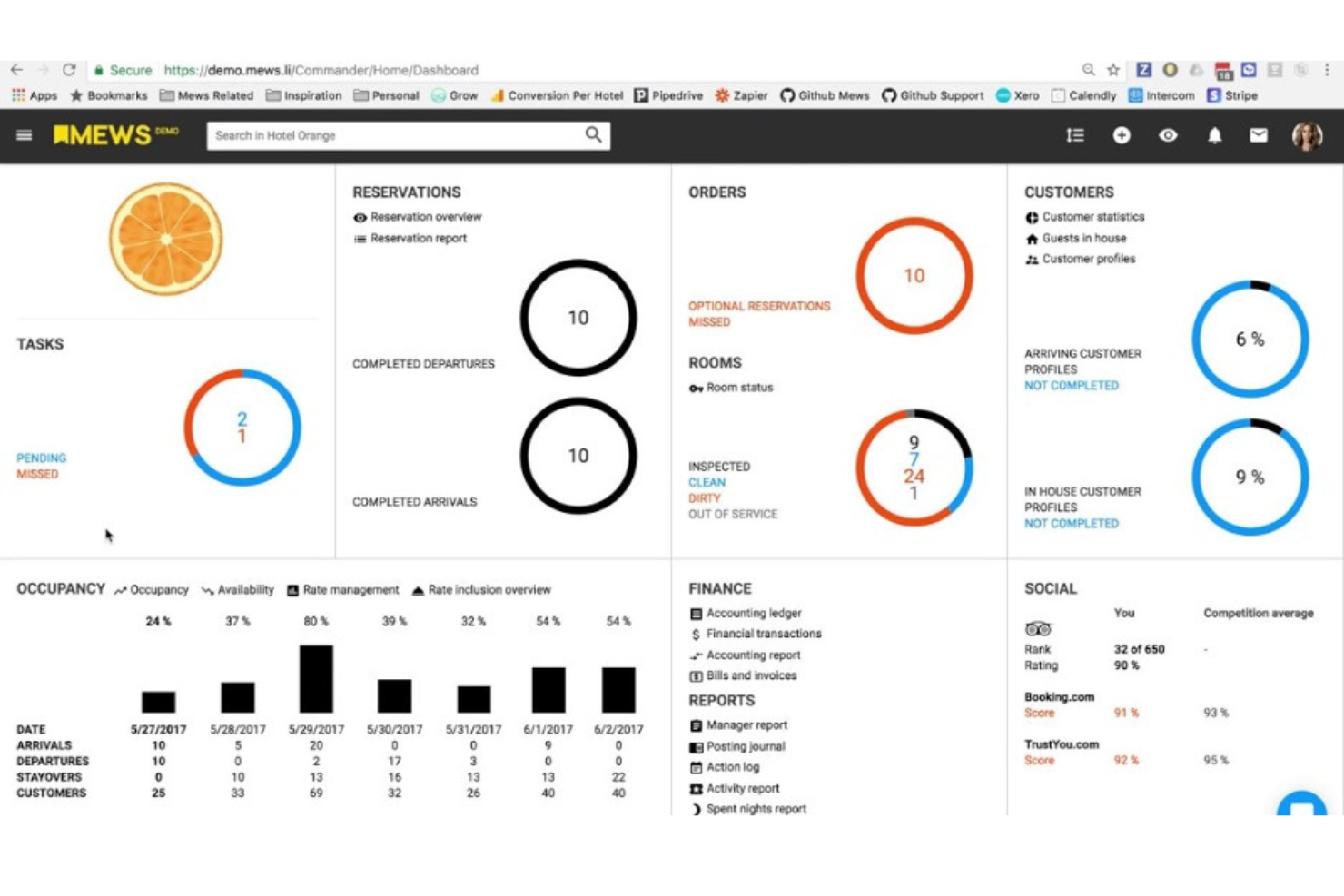This screenshot has height=896, width=1344.
Task: Click the Room status key icon
Action: pos(695,388)
